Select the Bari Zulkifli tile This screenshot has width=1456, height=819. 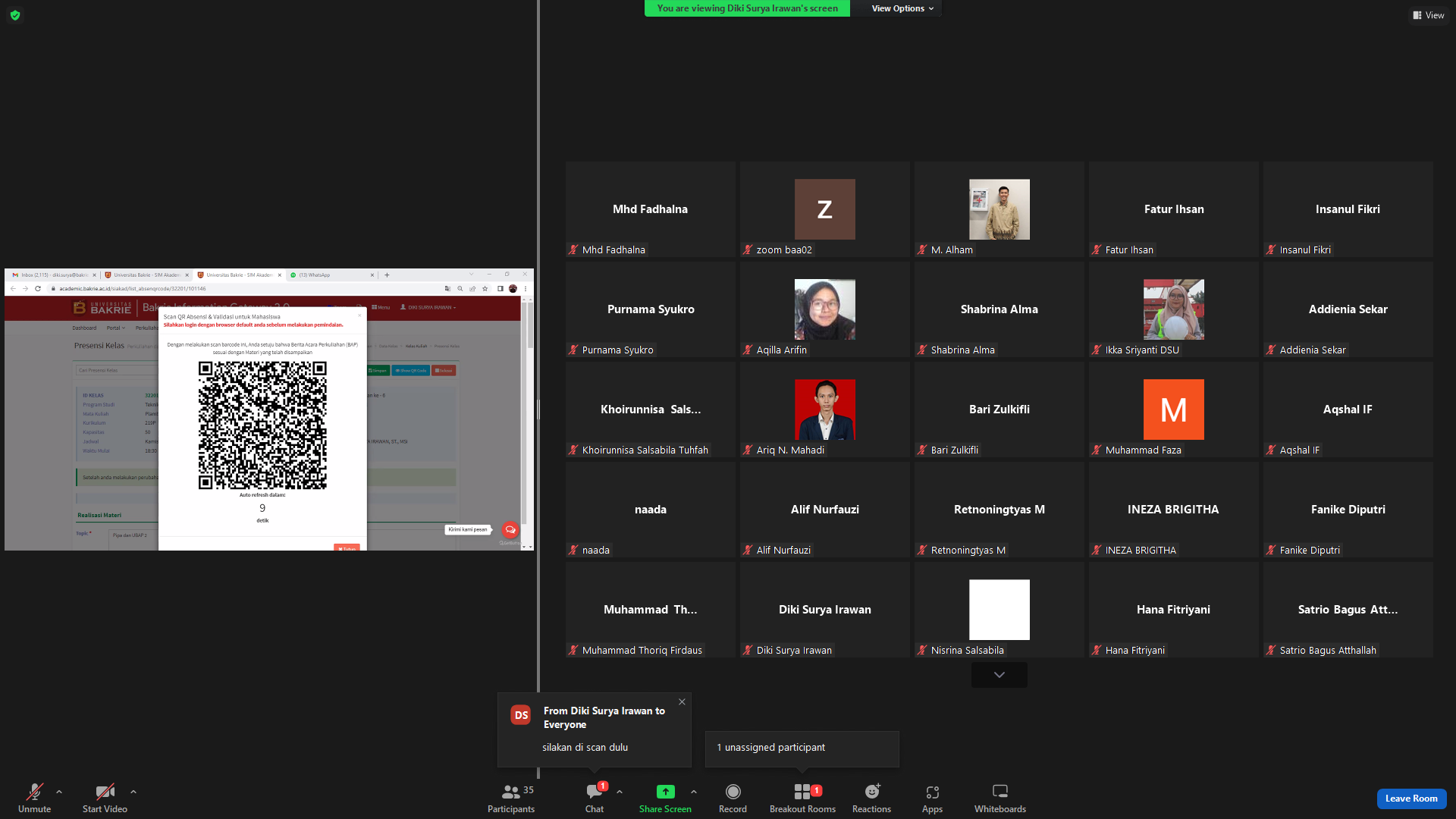[999, 409]
